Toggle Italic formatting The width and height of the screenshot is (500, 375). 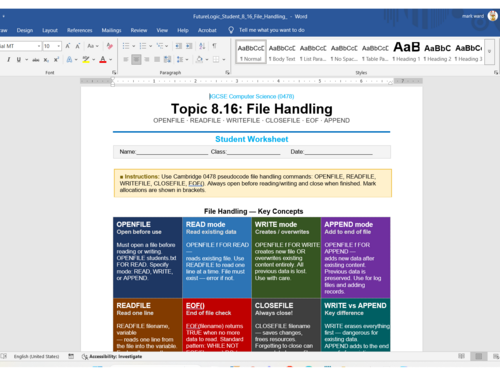[8, 60]
